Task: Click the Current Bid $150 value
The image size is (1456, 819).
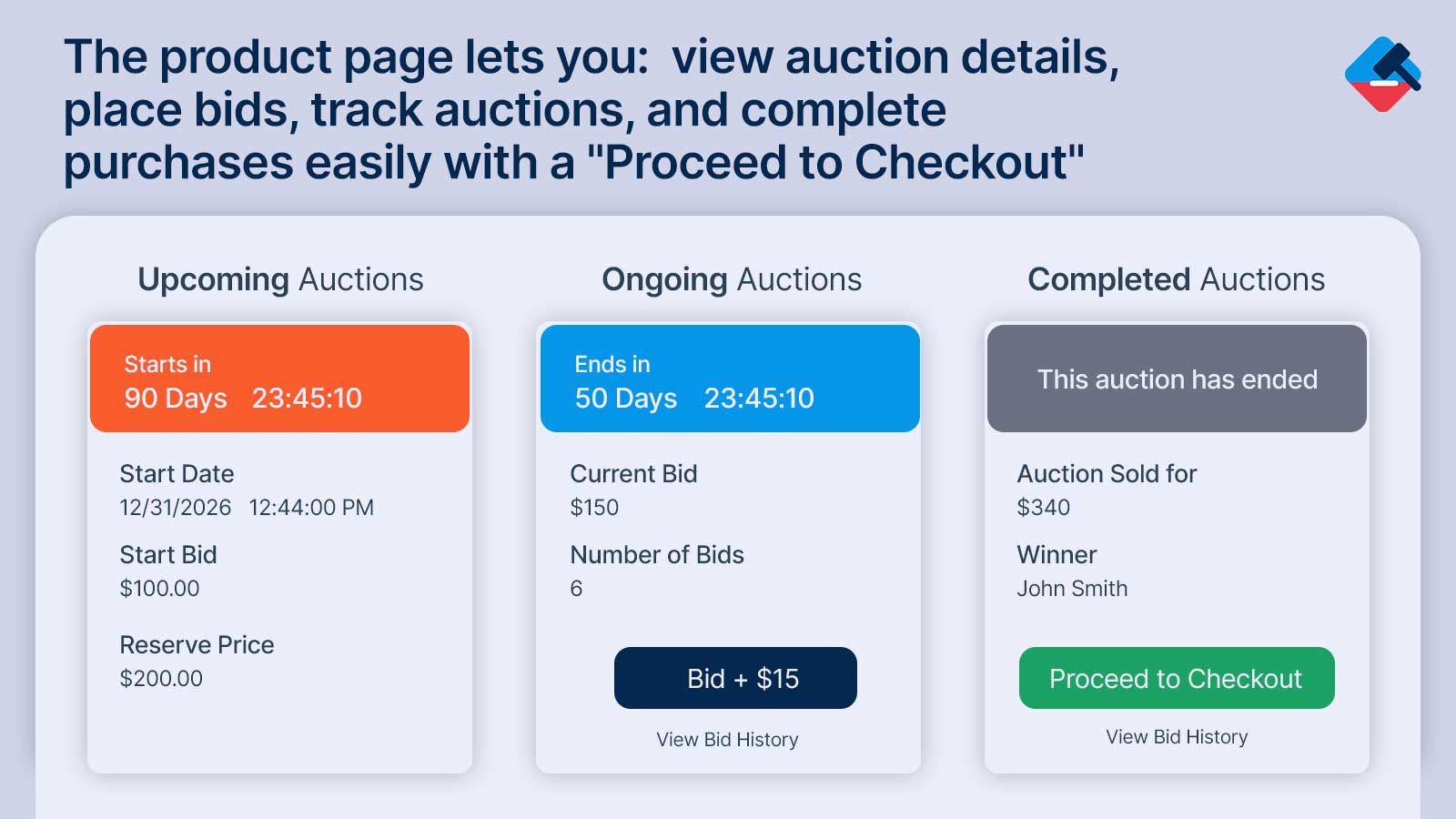Action: [x=594, y=508]
